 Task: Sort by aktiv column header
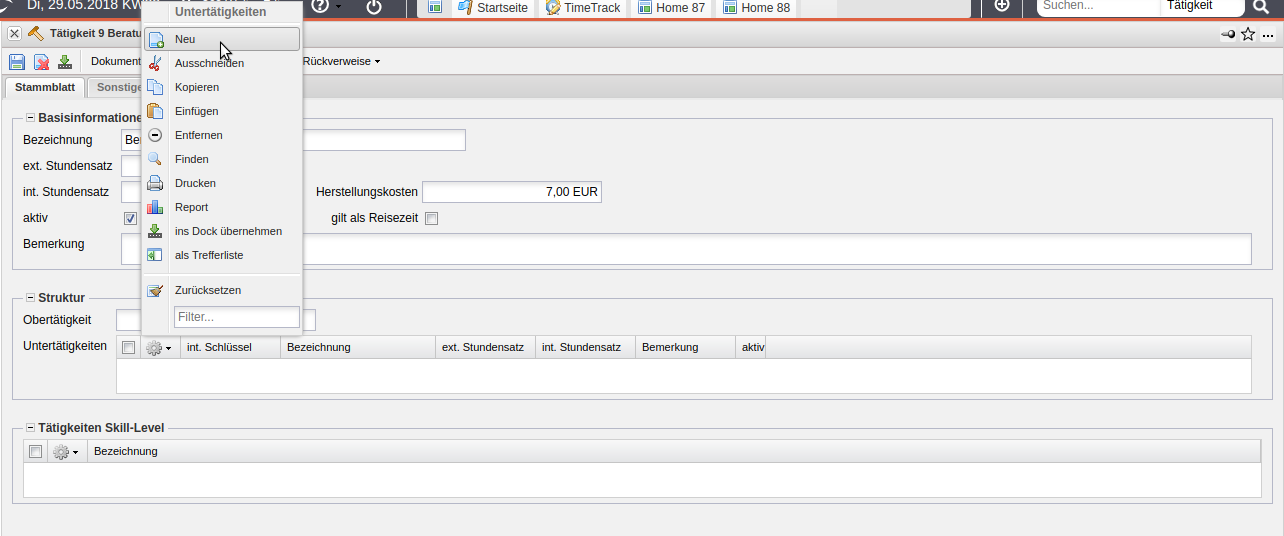point(751,347)
